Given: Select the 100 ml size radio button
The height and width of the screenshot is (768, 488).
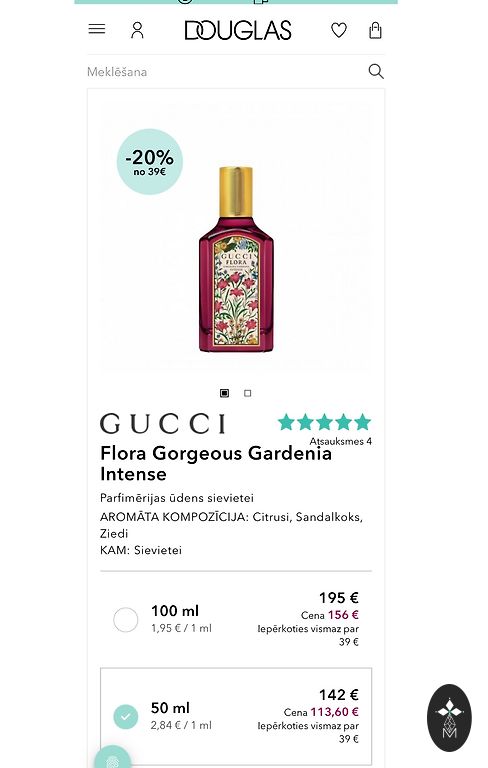Looking at the screenshot, I should coord(125,620).
